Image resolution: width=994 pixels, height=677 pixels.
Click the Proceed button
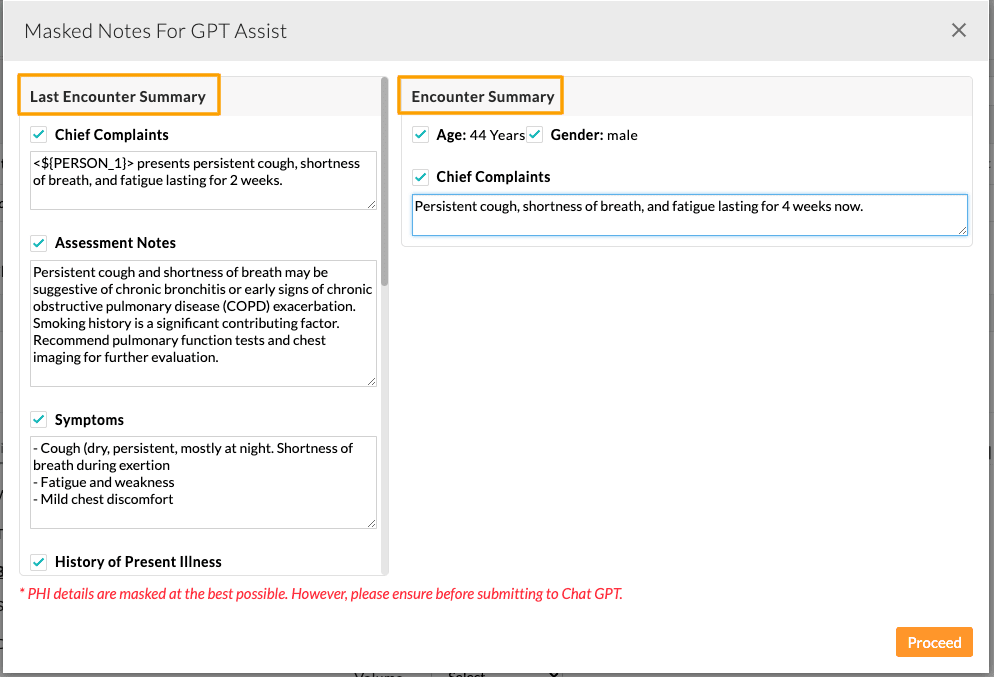934,642
